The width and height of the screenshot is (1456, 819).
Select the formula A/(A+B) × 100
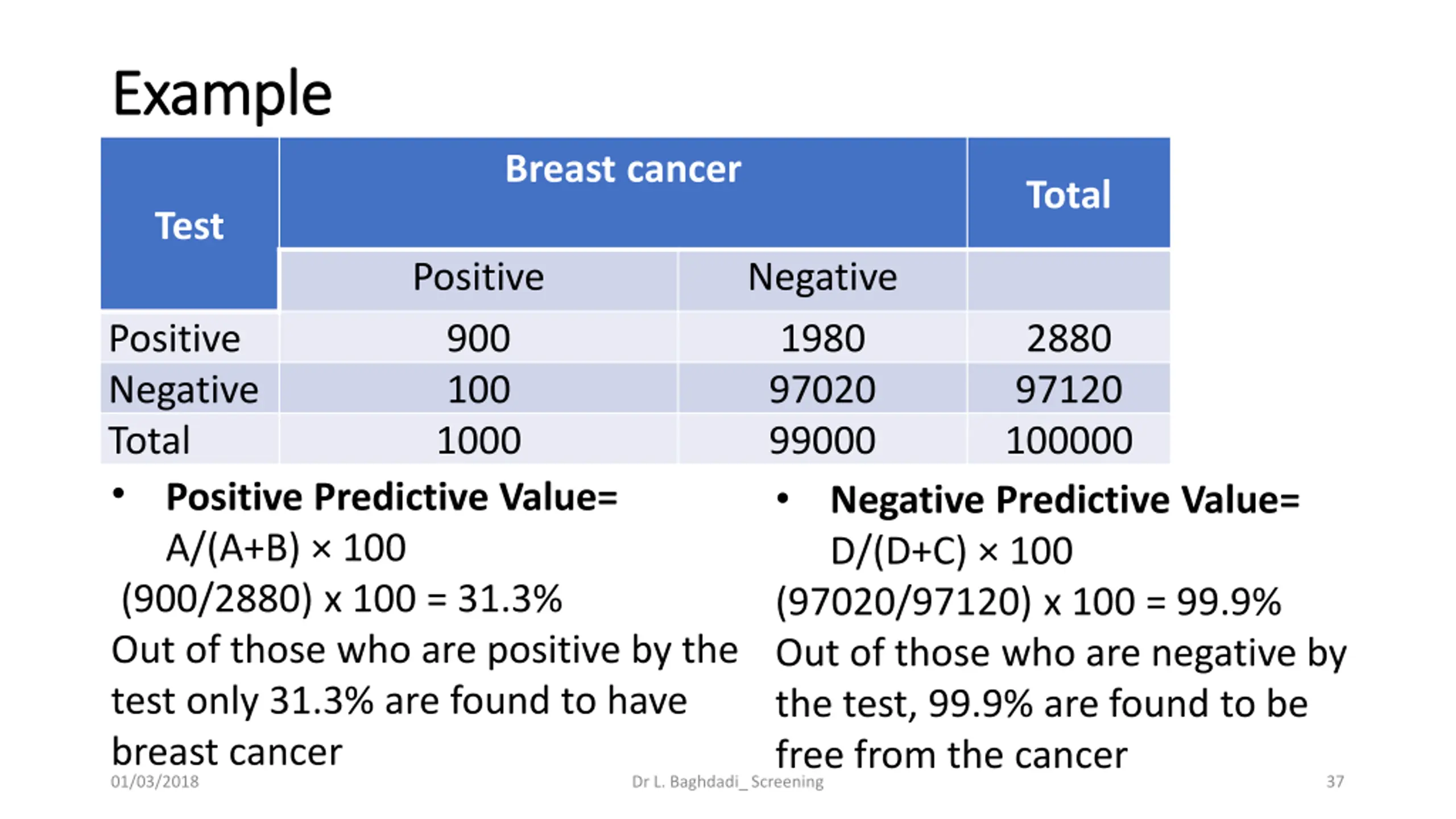point(286,548)
